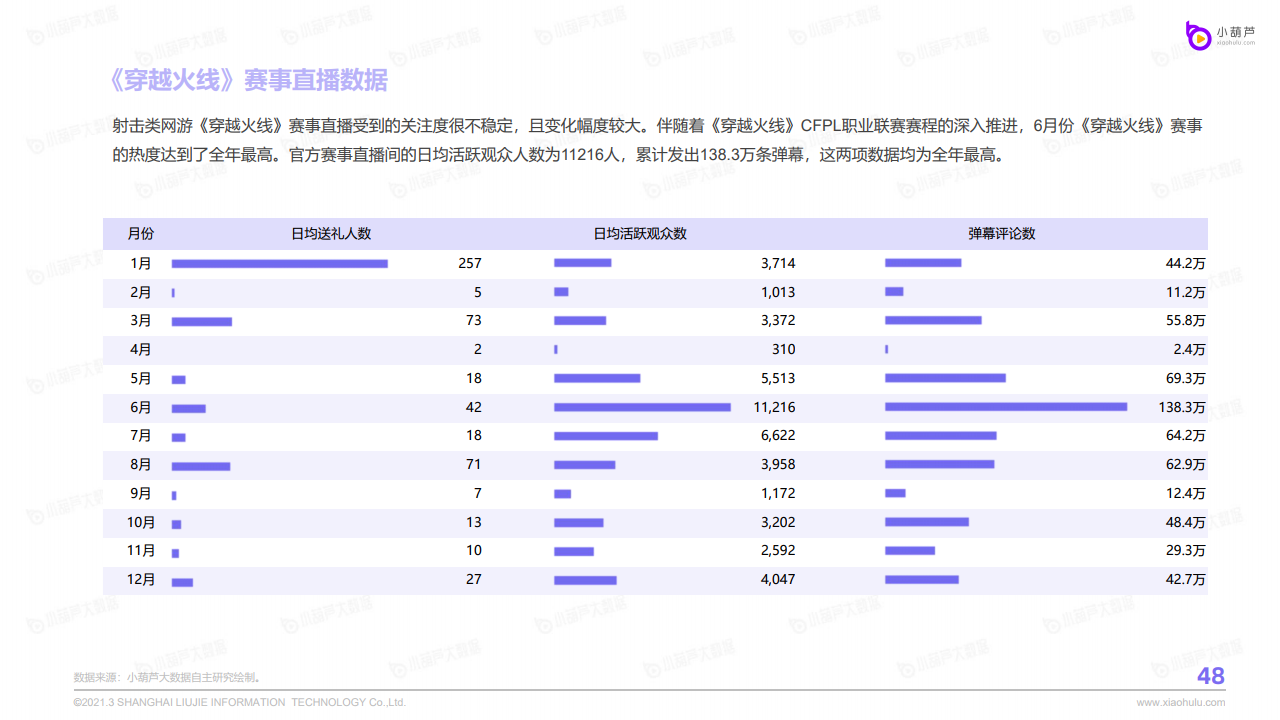Select the 日均送礼人数 column header
Viewport: 1280px width, 720px height.
tap(331, 234)
